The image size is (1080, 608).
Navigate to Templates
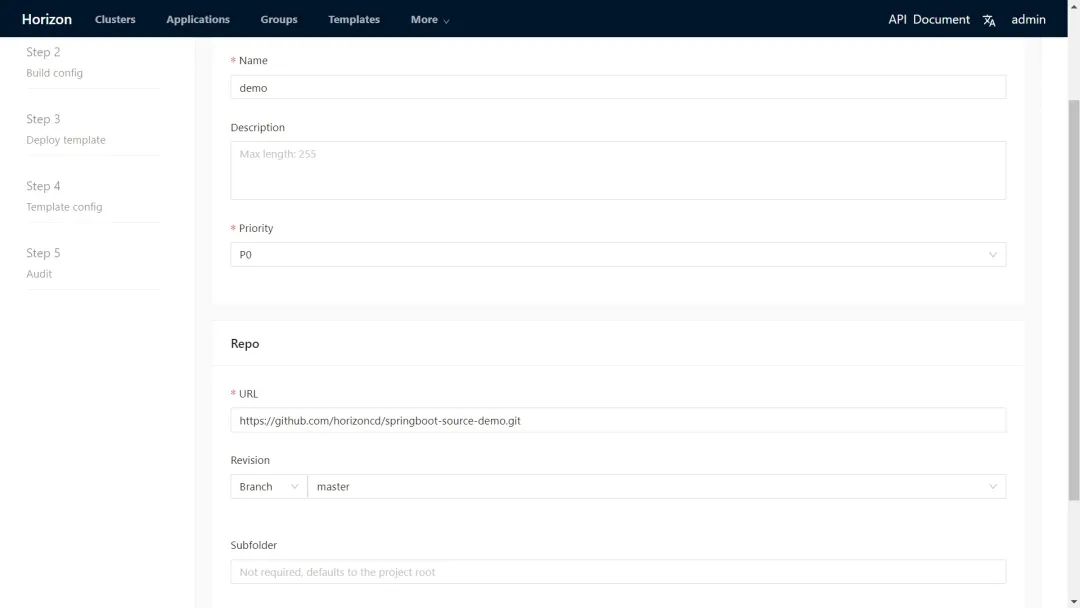354,19
